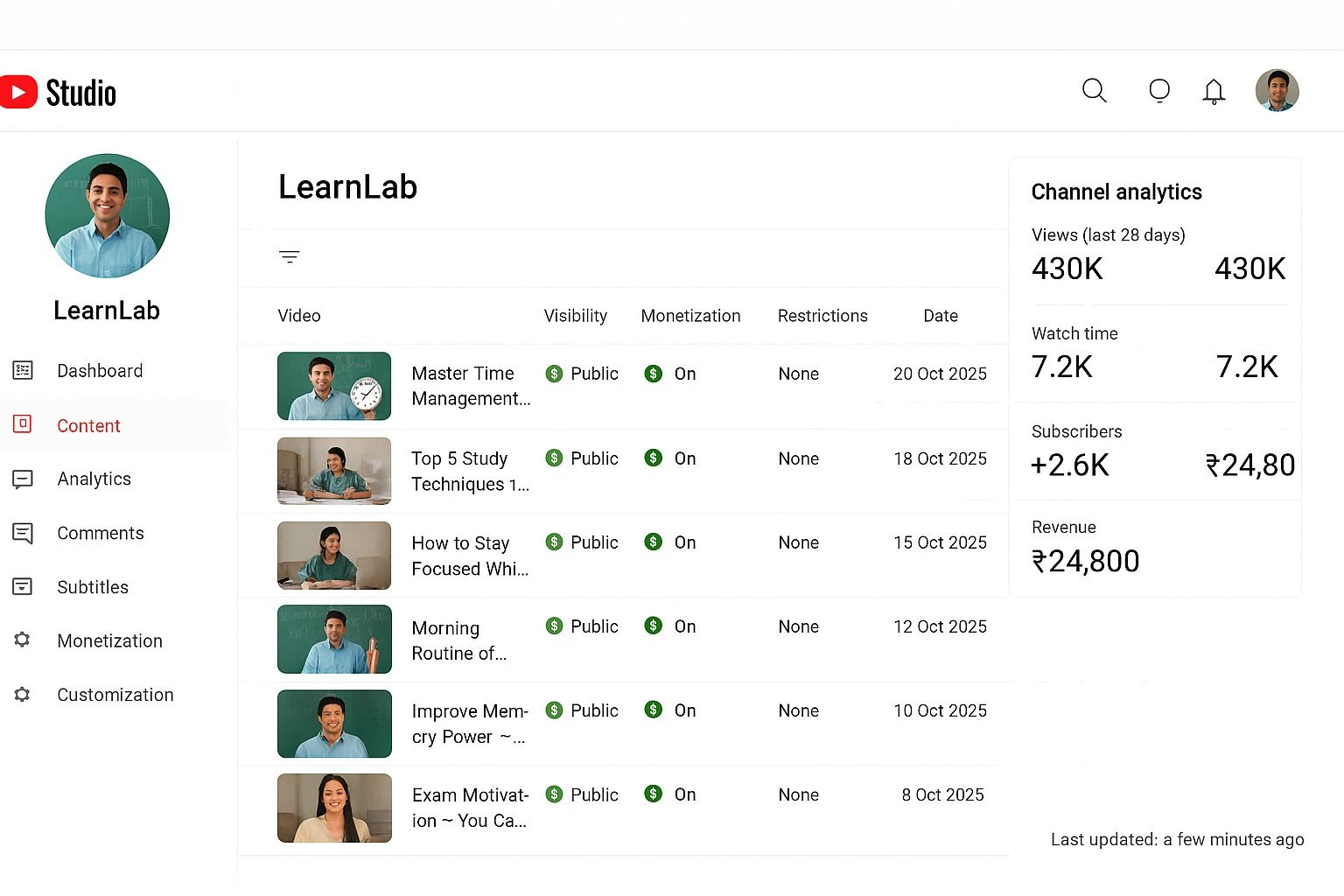This screenshot has height=896, width=1344.
Task: Select the Subtitles sidebar icon
Action: (23, 587)
